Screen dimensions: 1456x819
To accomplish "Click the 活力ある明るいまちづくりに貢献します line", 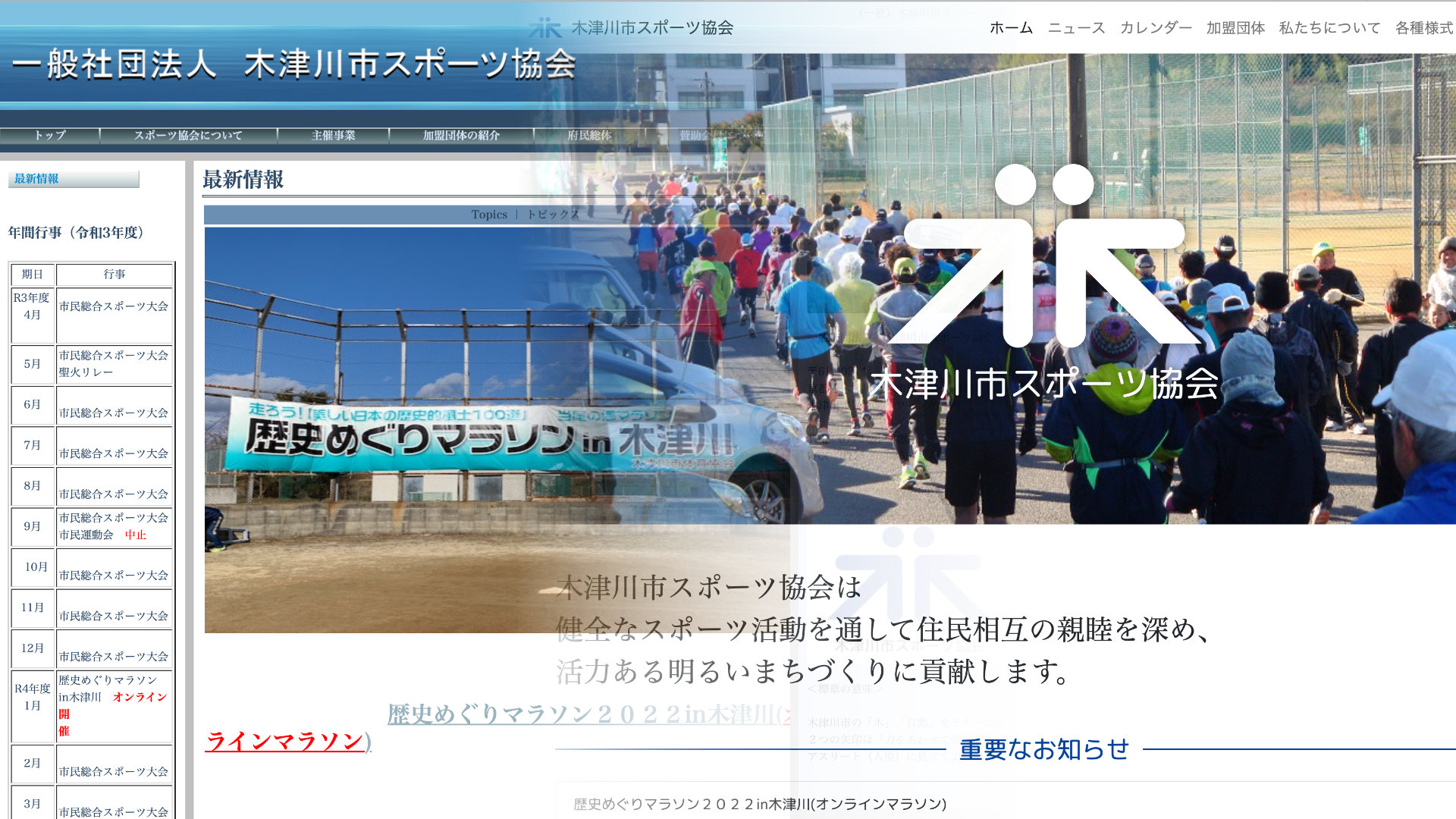I will (813, 672).
